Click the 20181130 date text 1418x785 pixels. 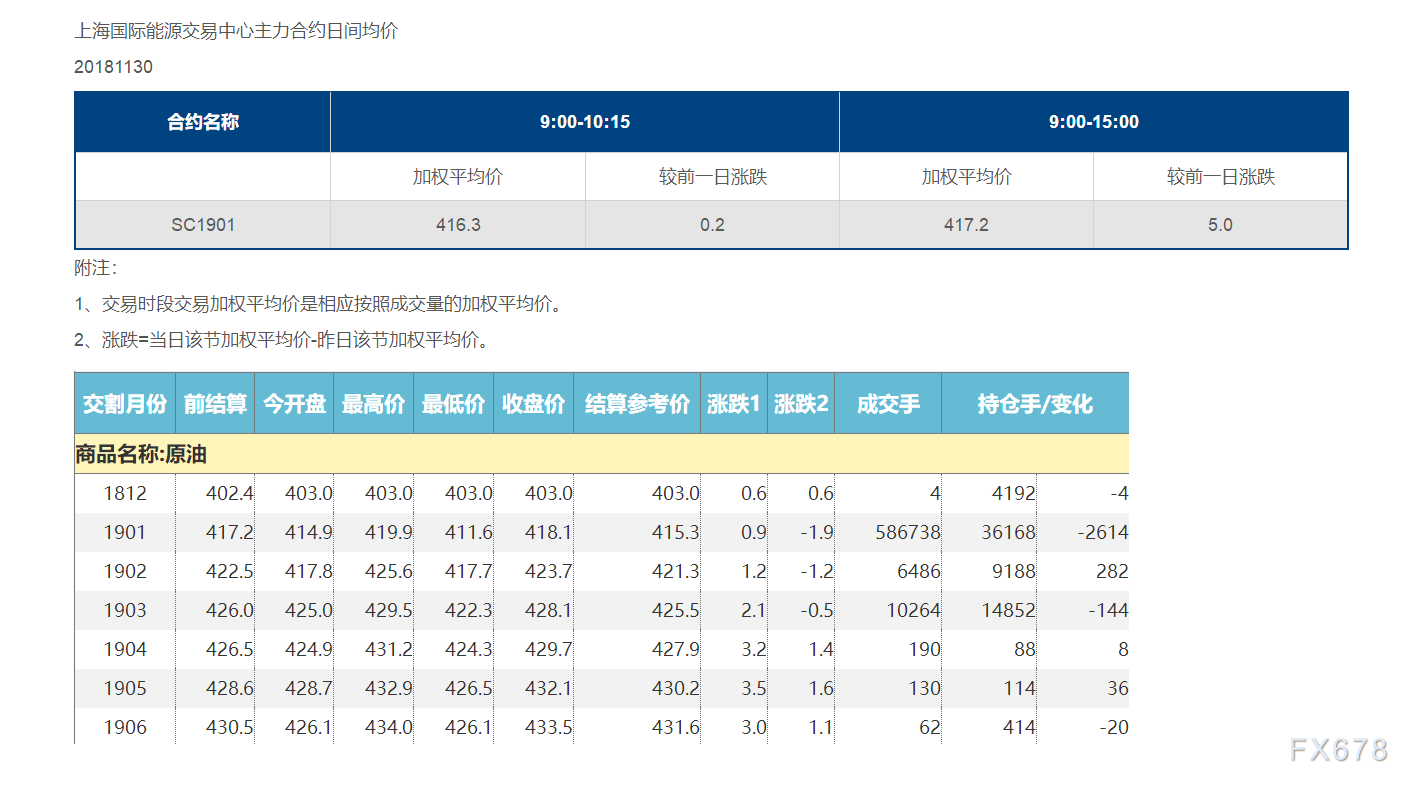pos(113,67)
